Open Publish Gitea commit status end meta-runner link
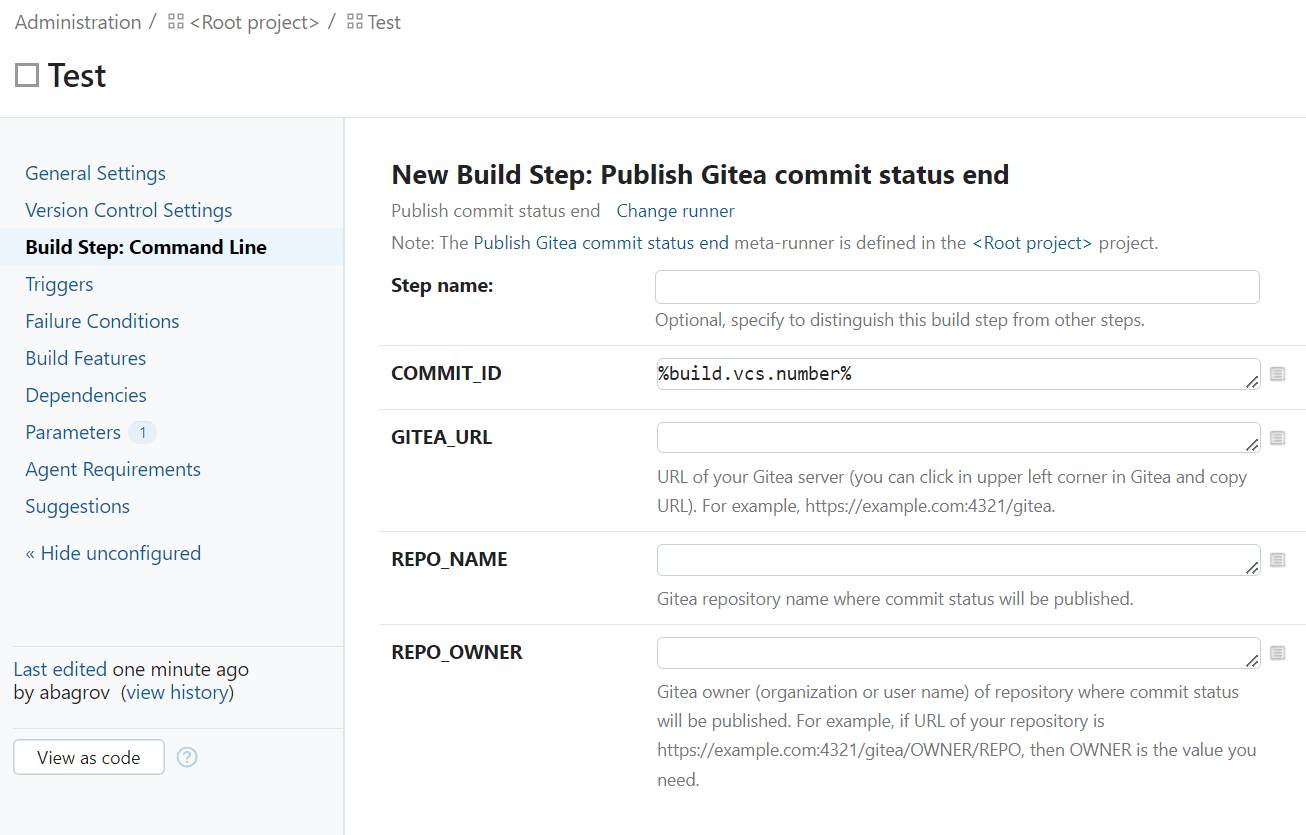 click(601, 243)
